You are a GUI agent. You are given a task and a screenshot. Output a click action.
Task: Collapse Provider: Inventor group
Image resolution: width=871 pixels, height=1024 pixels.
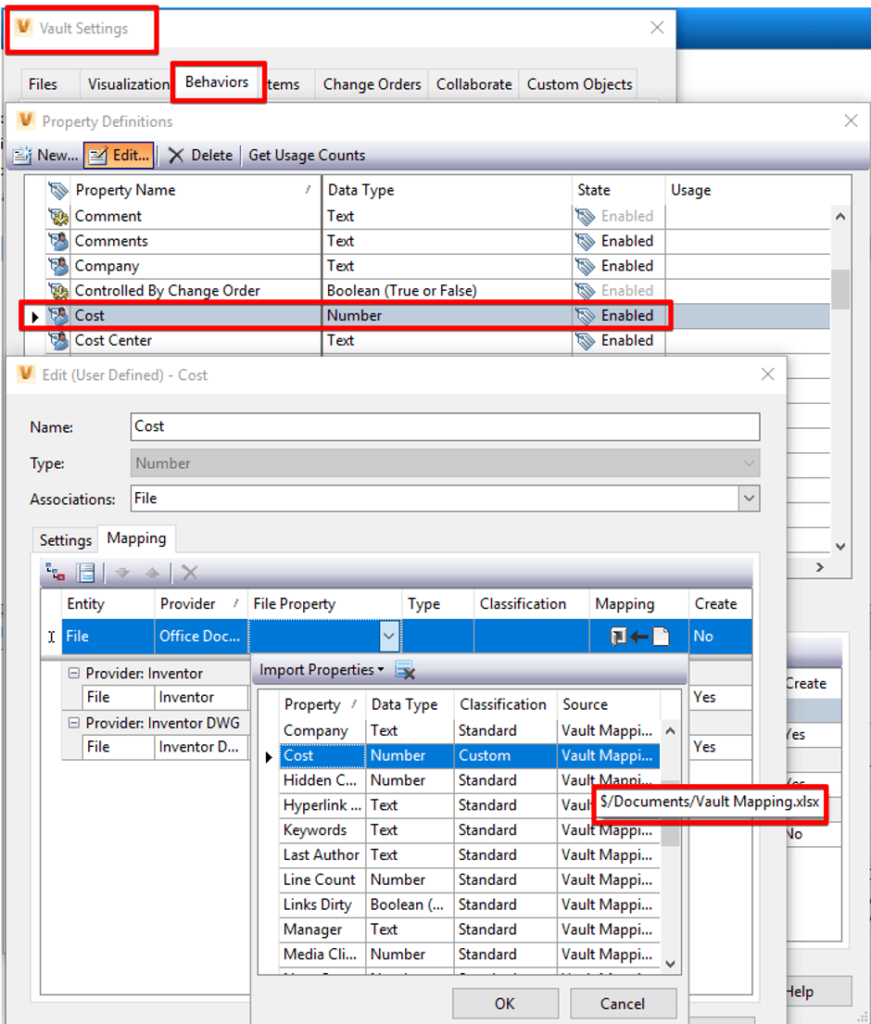[74, 673]
